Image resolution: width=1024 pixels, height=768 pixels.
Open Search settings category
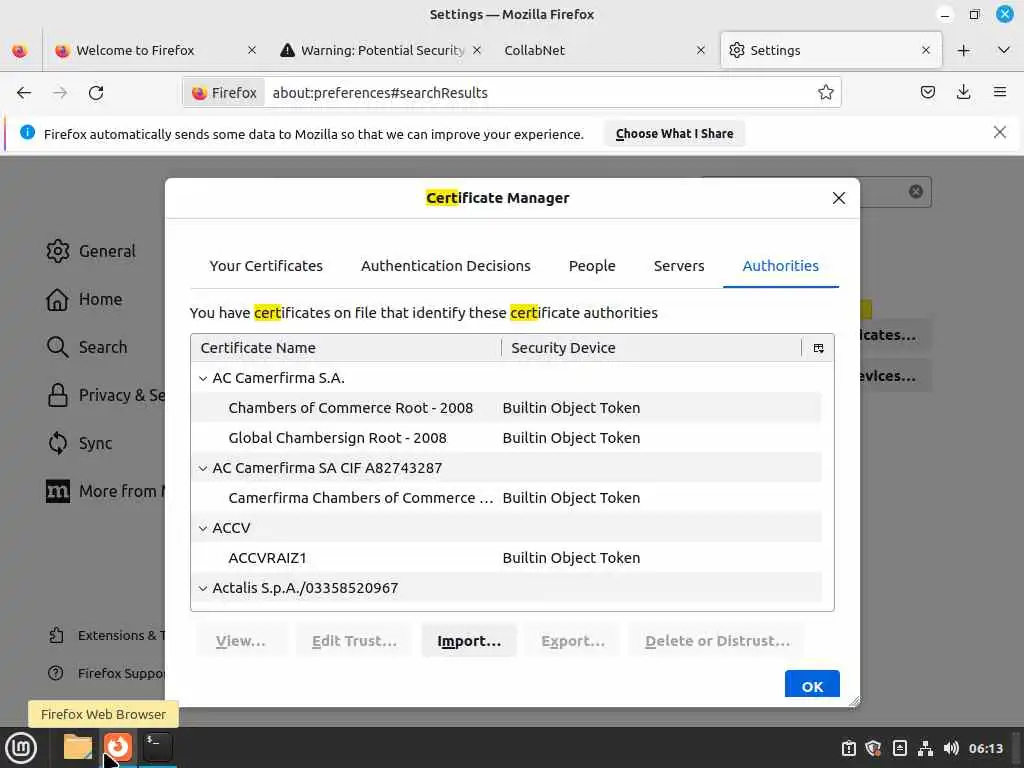point(88,347)
